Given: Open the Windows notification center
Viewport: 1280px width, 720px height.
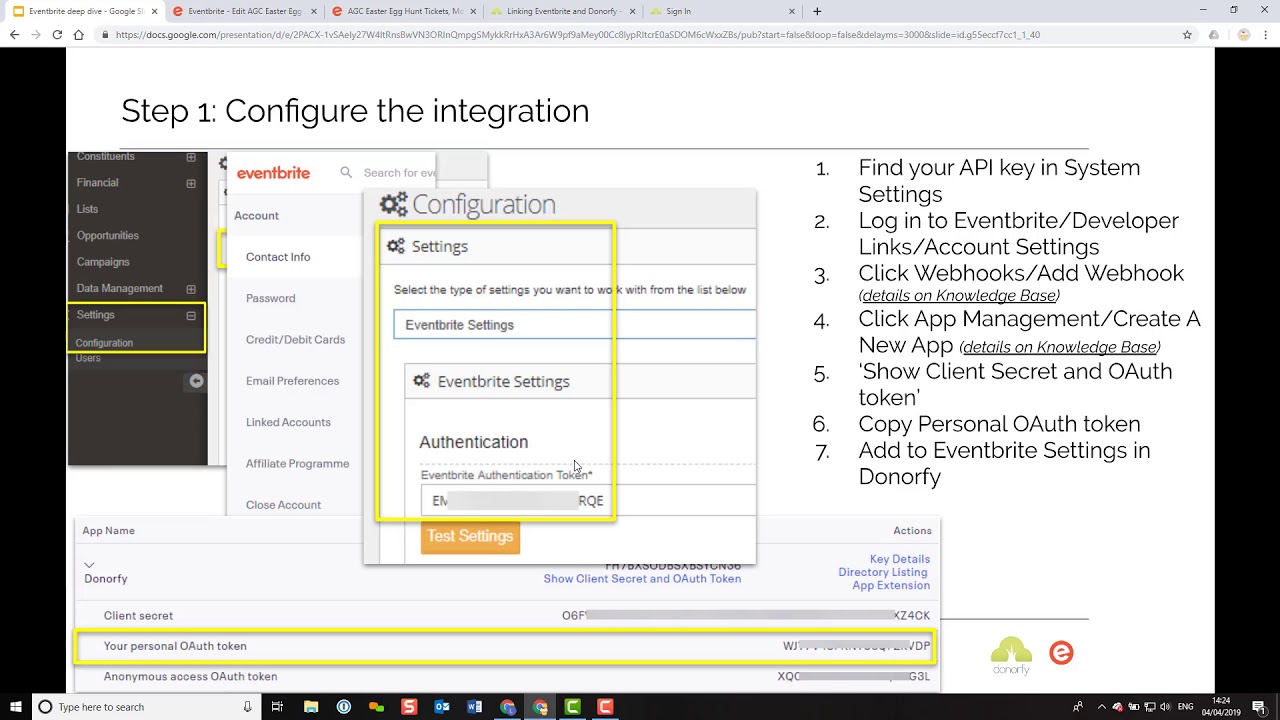Looking at the screenshot, I should [x=1259, y=707].
